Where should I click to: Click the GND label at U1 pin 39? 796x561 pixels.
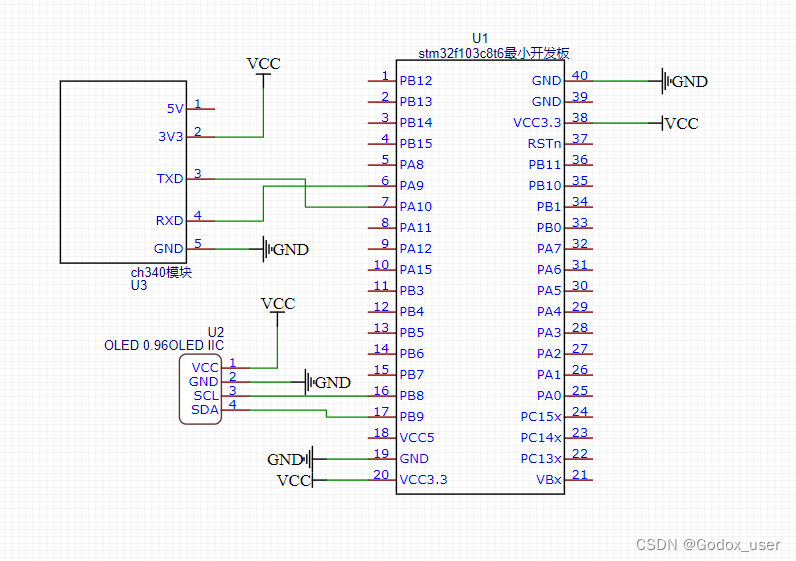click(x=546, y=102)
